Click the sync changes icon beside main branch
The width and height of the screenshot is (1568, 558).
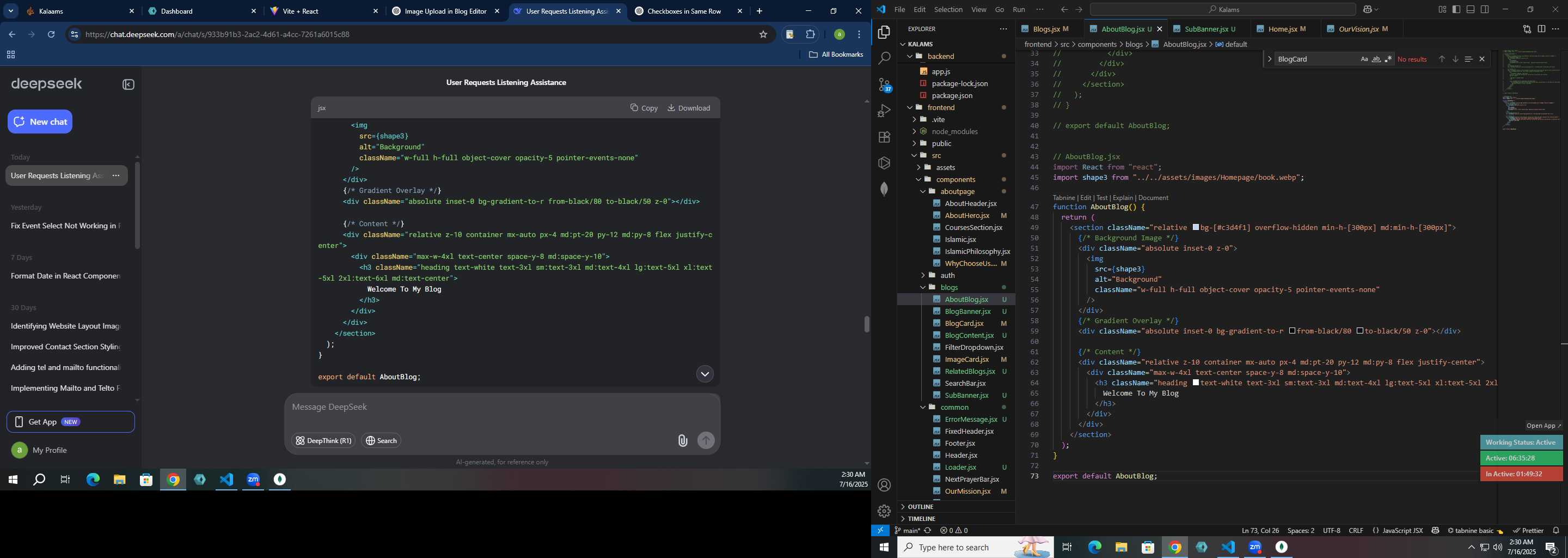click(x=928, y=531)
